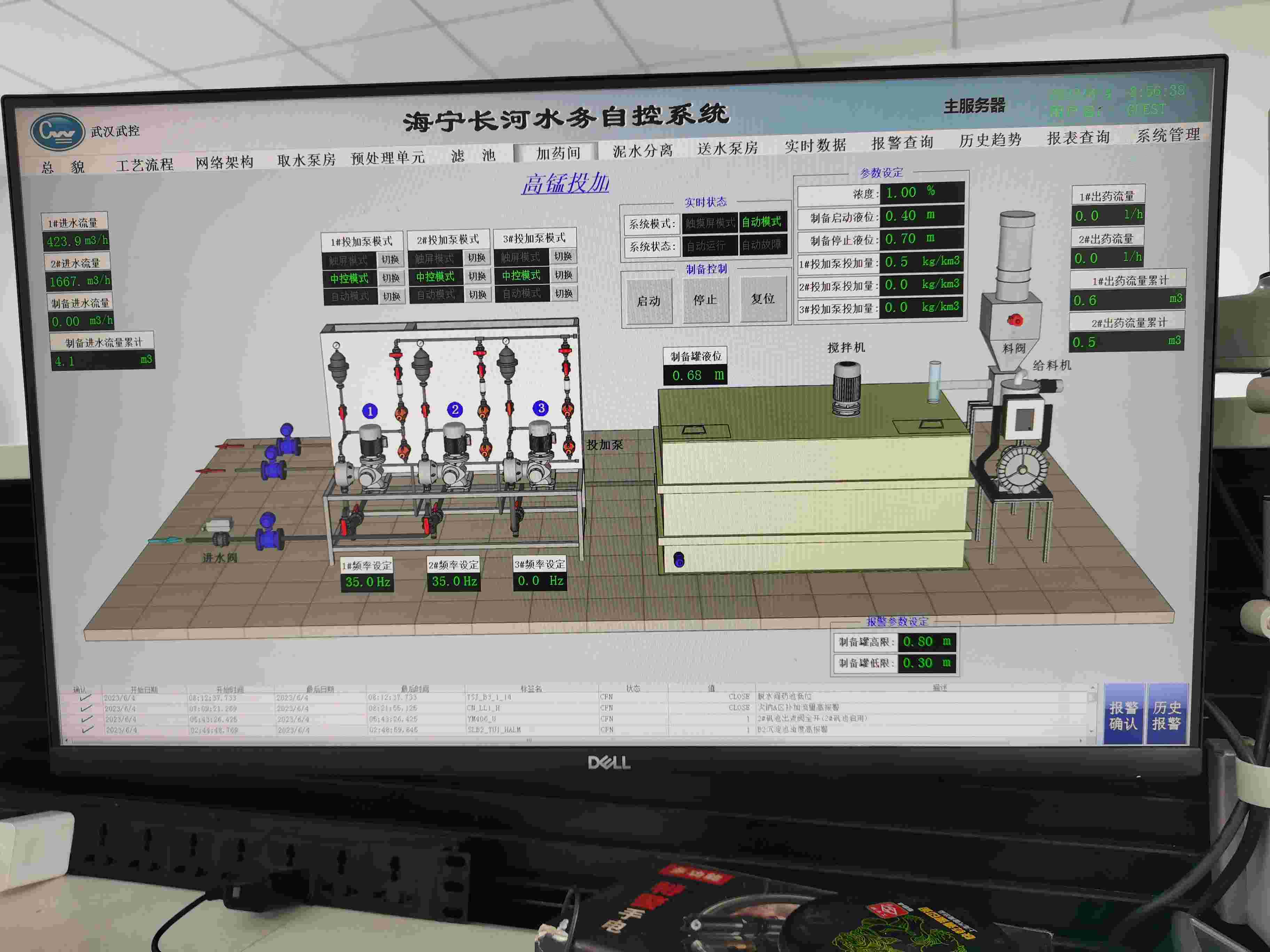This screenshot has height=952, width=1270.
Task: Open the 历史趋势 menu page
Action: [x=990, y=141]
